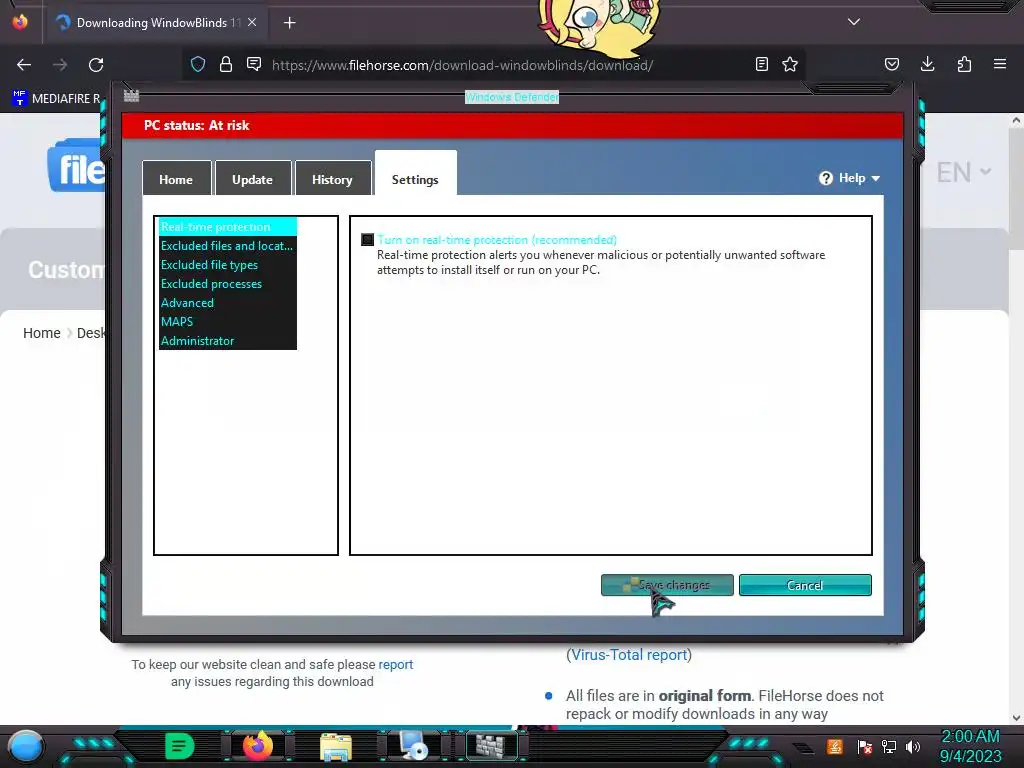
Task: Select Excluded files and locations
Action: pyautogui.click(x=227, y=246)
